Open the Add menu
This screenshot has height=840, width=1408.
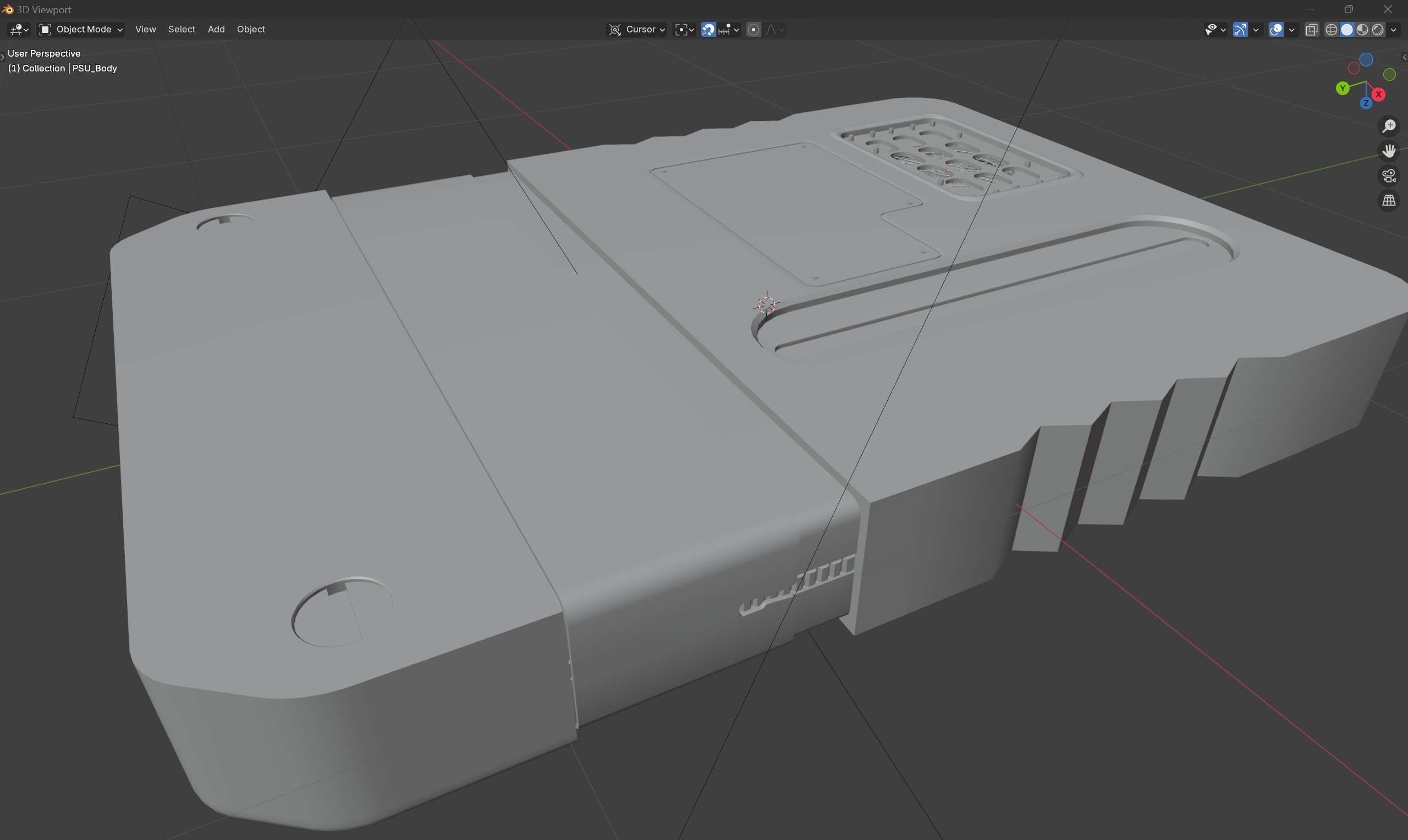pos(216,30)
